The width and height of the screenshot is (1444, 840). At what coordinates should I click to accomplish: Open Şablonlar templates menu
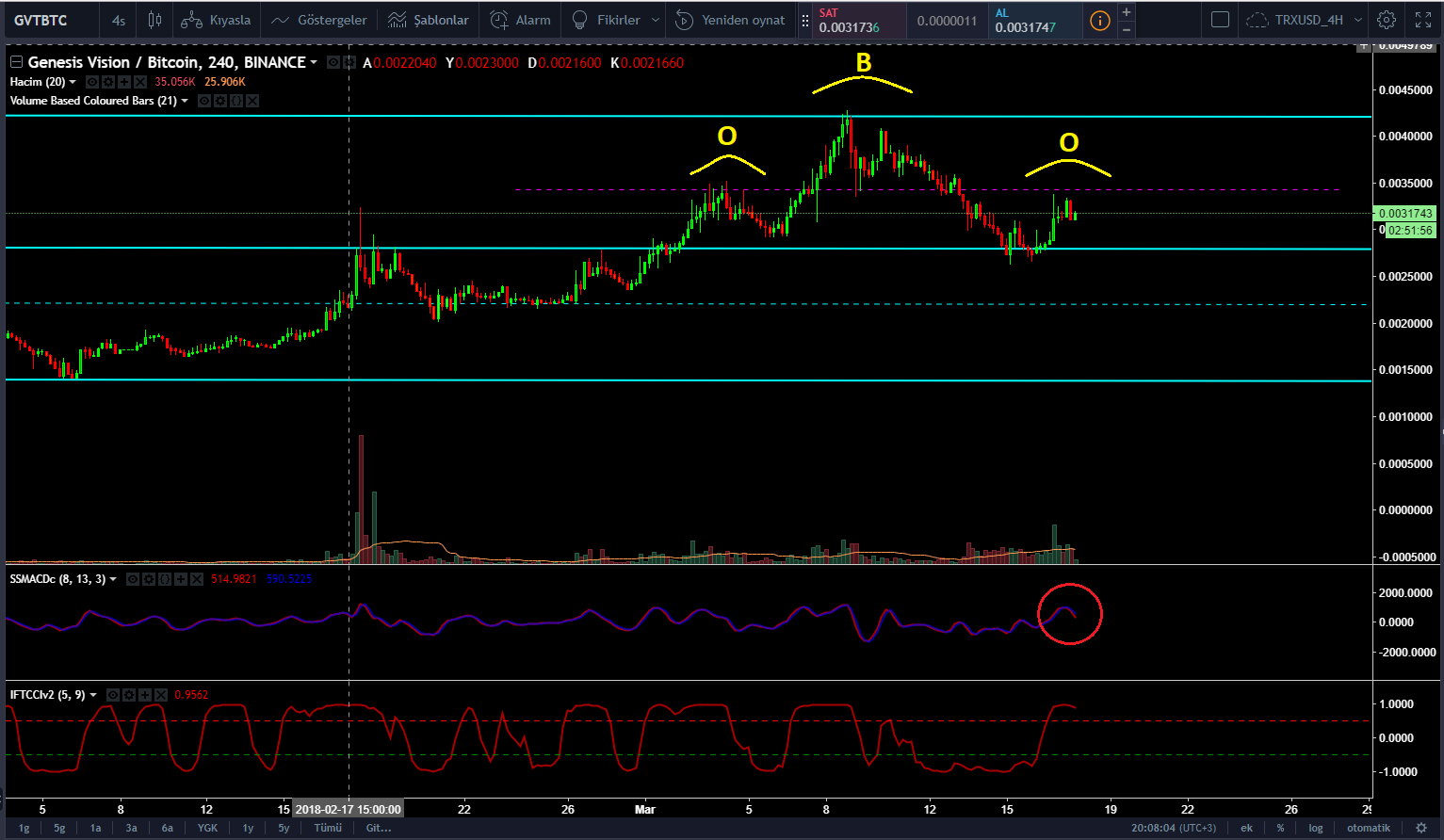tap(429, 20)
